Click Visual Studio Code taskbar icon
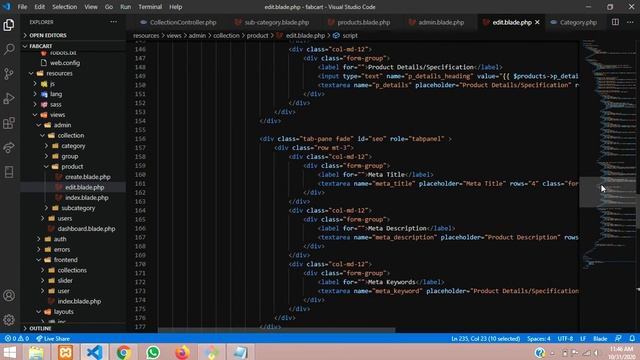640x360 pixels. click(x=95, y=352)
